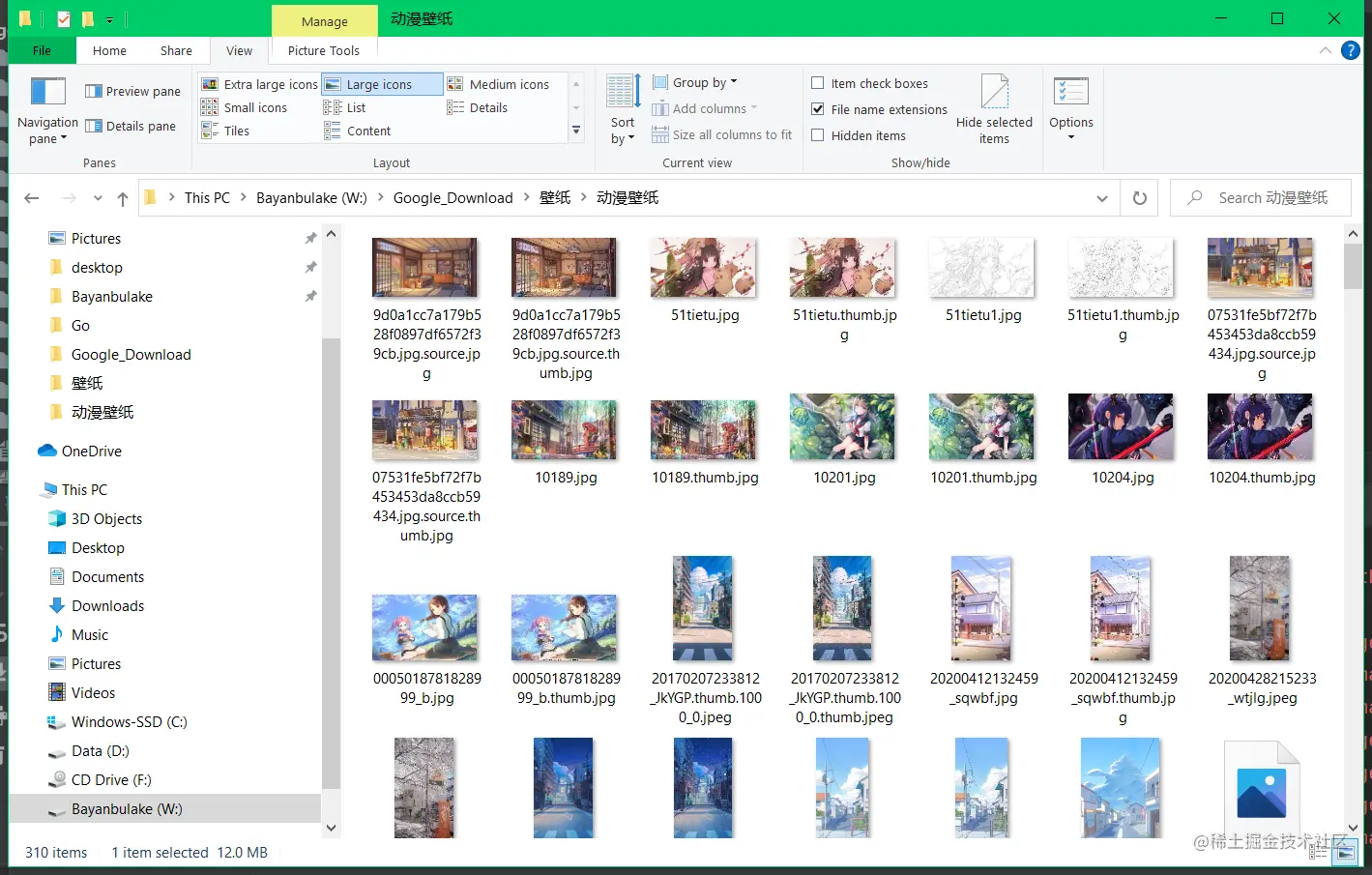The image size is (1372, 875).
Task: Navigate to Google_Download in address bar
Action: [x=452, y=198]
